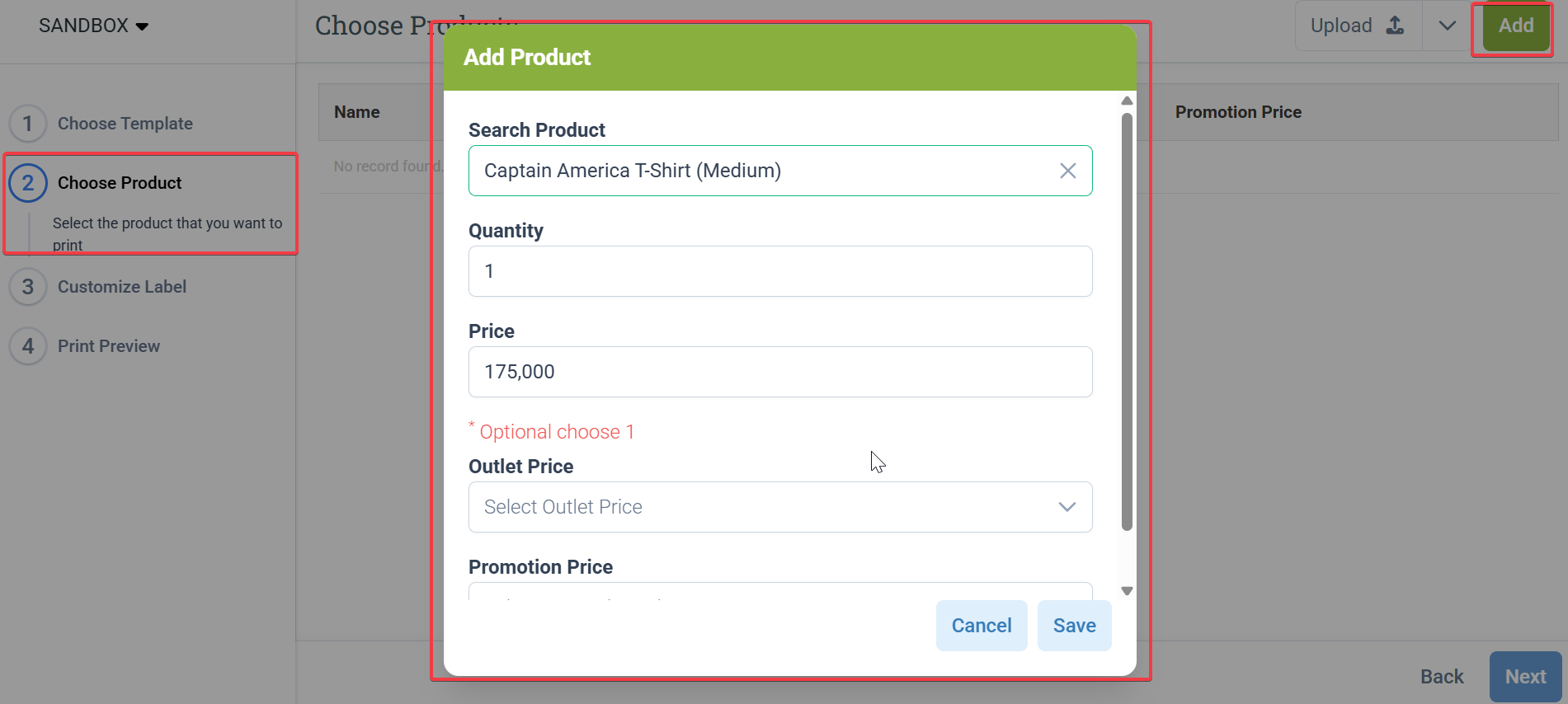Click the step 3 circle icon
This screenshot has height=704, width=1568.
point(28,287)
